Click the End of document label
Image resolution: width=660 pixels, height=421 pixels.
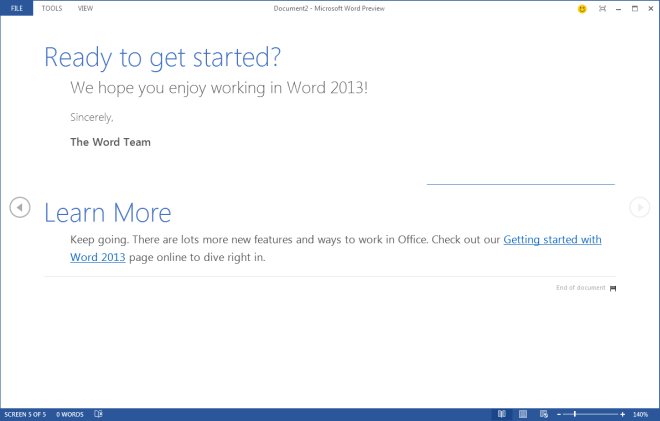pos(580,288)
